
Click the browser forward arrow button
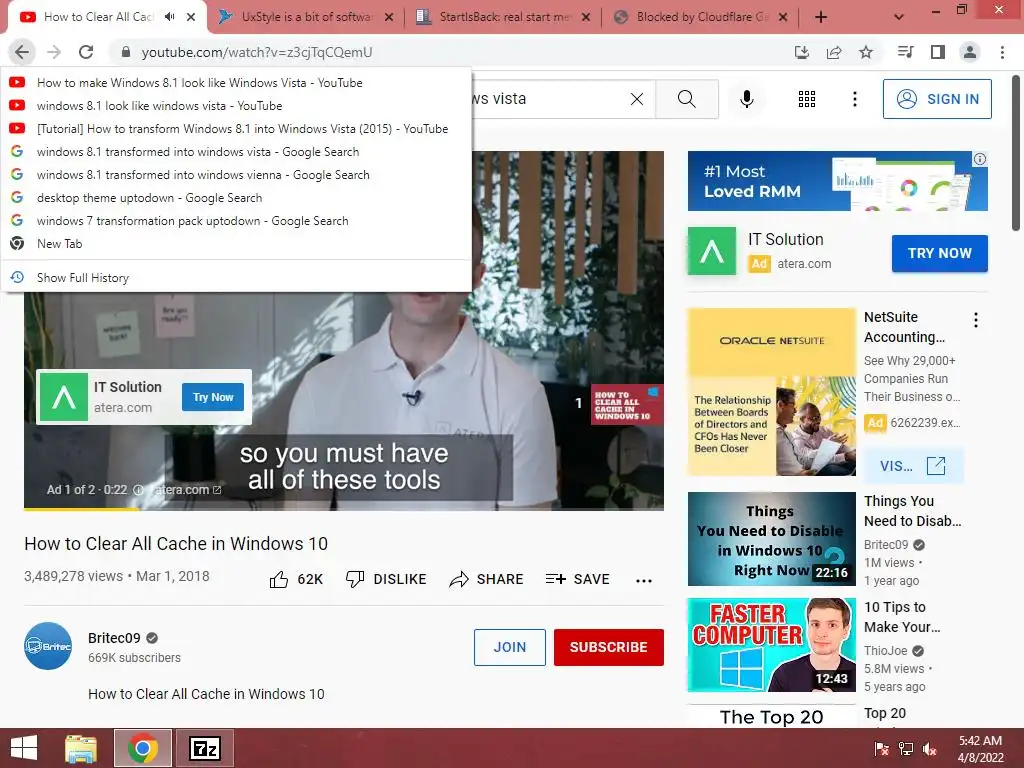click(54, 52)
